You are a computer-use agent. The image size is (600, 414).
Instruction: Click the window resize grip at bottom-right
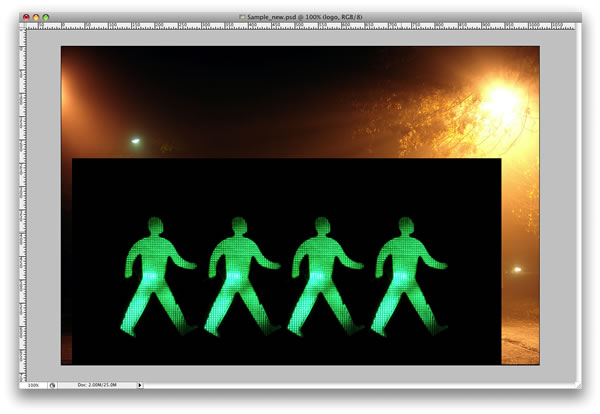click(578, 385)
